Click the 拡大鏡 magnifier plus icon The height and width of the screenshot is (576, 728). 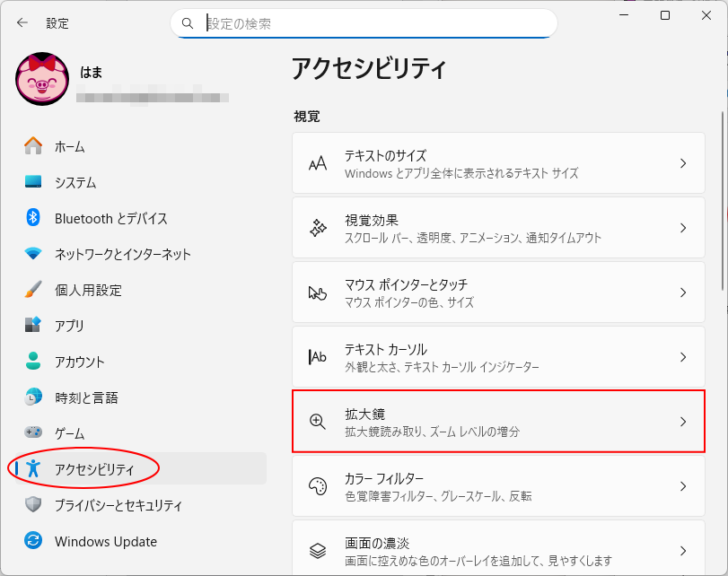(318, 421)
